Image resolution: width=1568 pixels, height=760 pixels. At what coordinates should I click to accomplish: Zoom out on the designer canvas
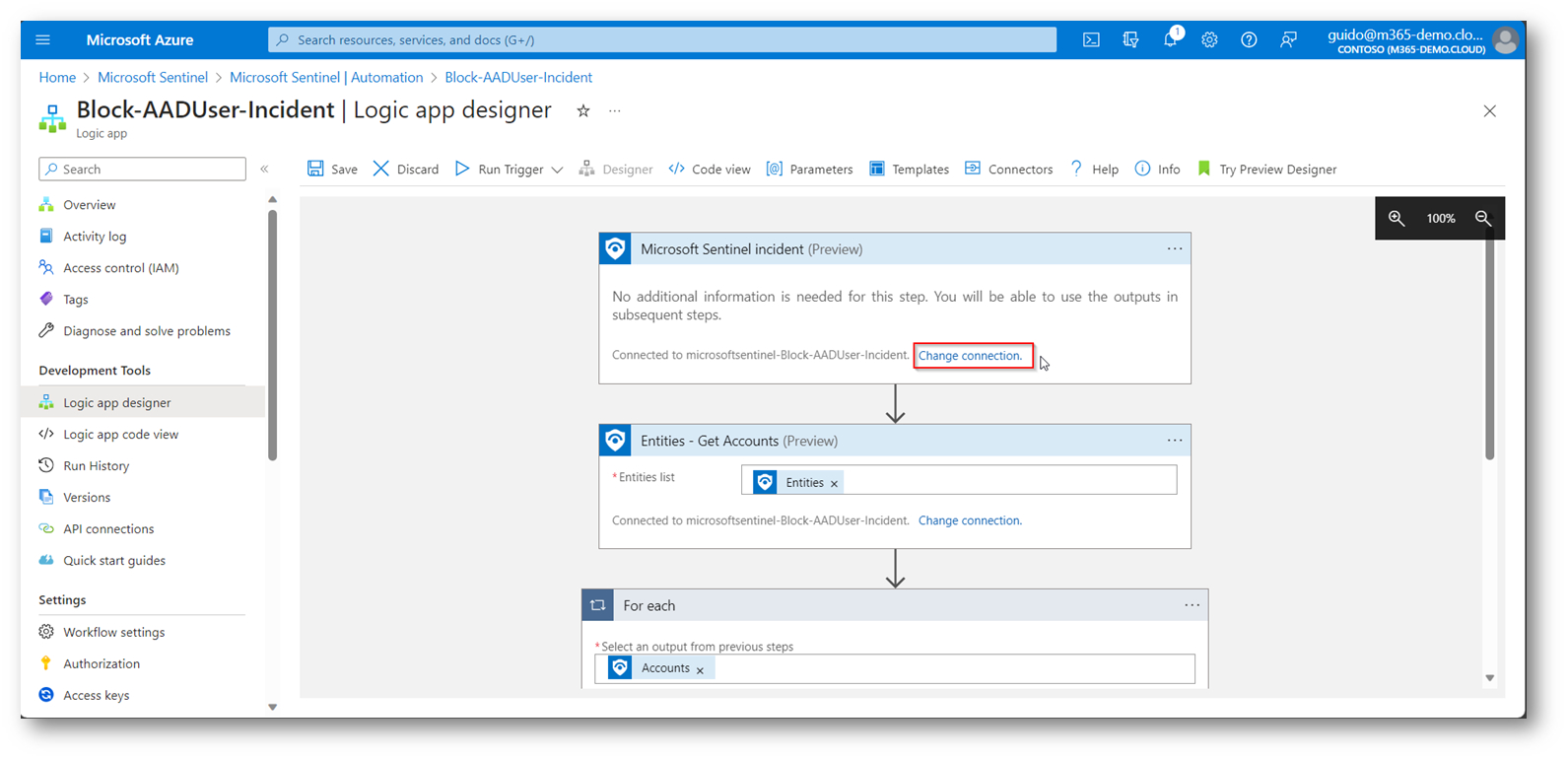[x=1483, y=219]
